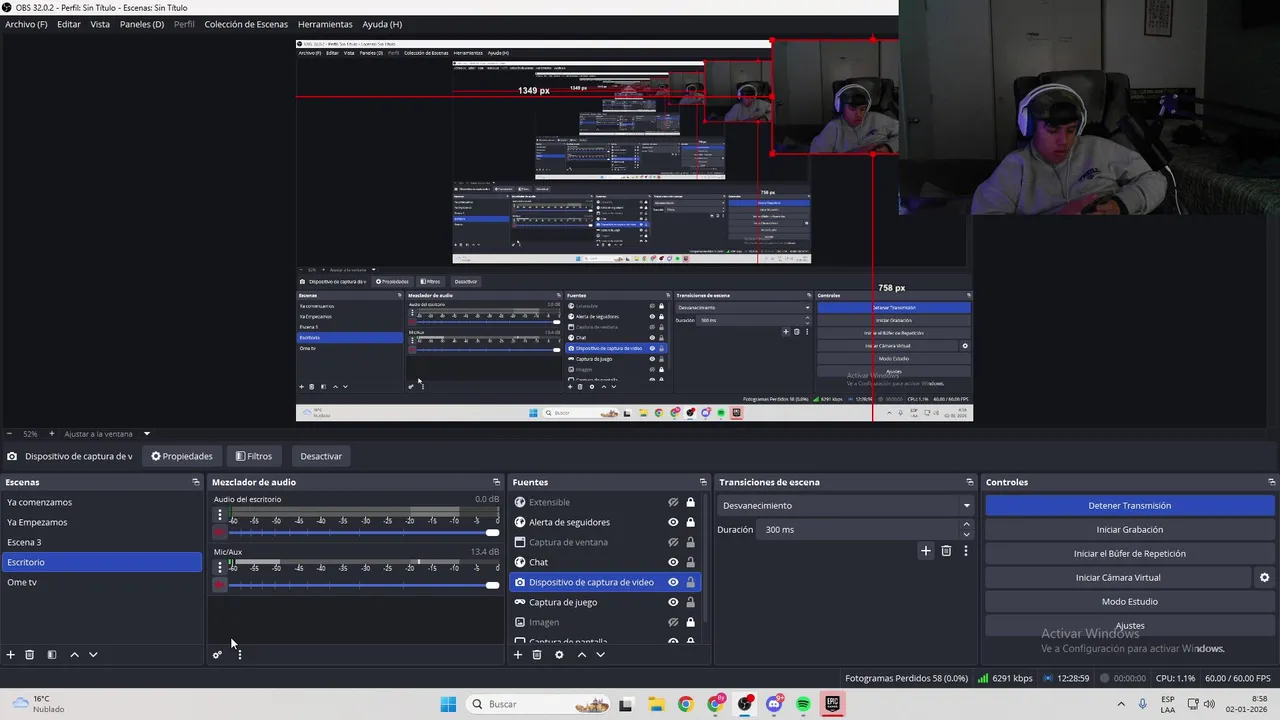Open Propiedades of selected source
Viewport: 1280px width, 720px height.
[182, 456]
